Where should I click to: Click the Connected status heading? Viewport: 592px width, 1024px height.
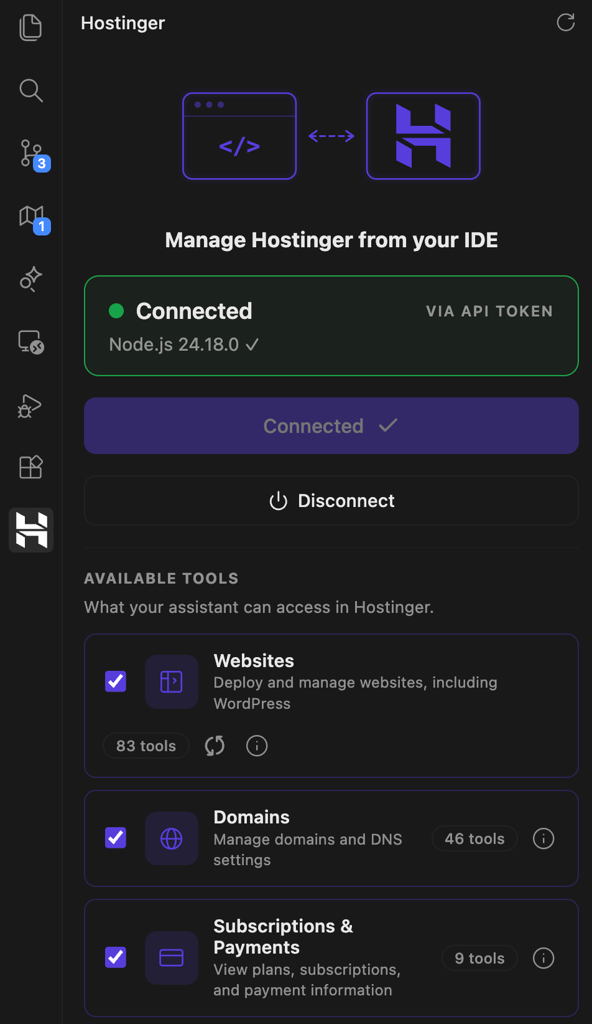tap(194, 311)
